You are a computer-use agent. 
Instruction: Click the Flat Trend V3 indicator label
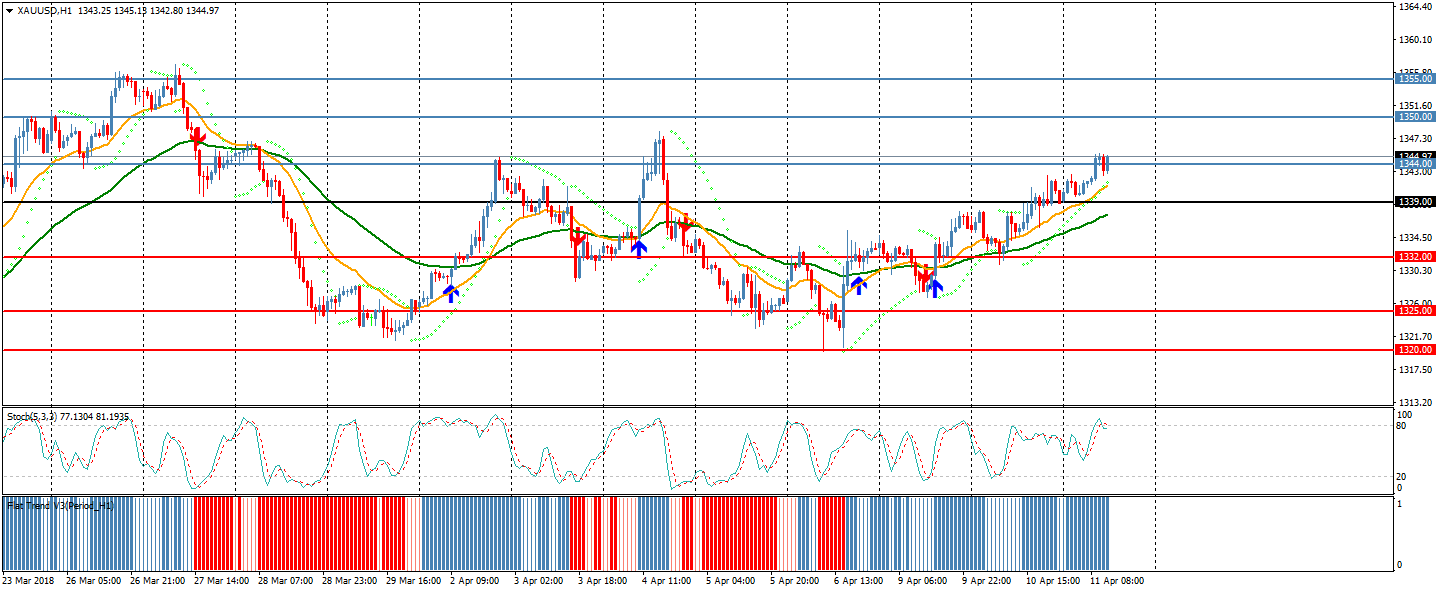pyautogui.click(x=60, y=506)
